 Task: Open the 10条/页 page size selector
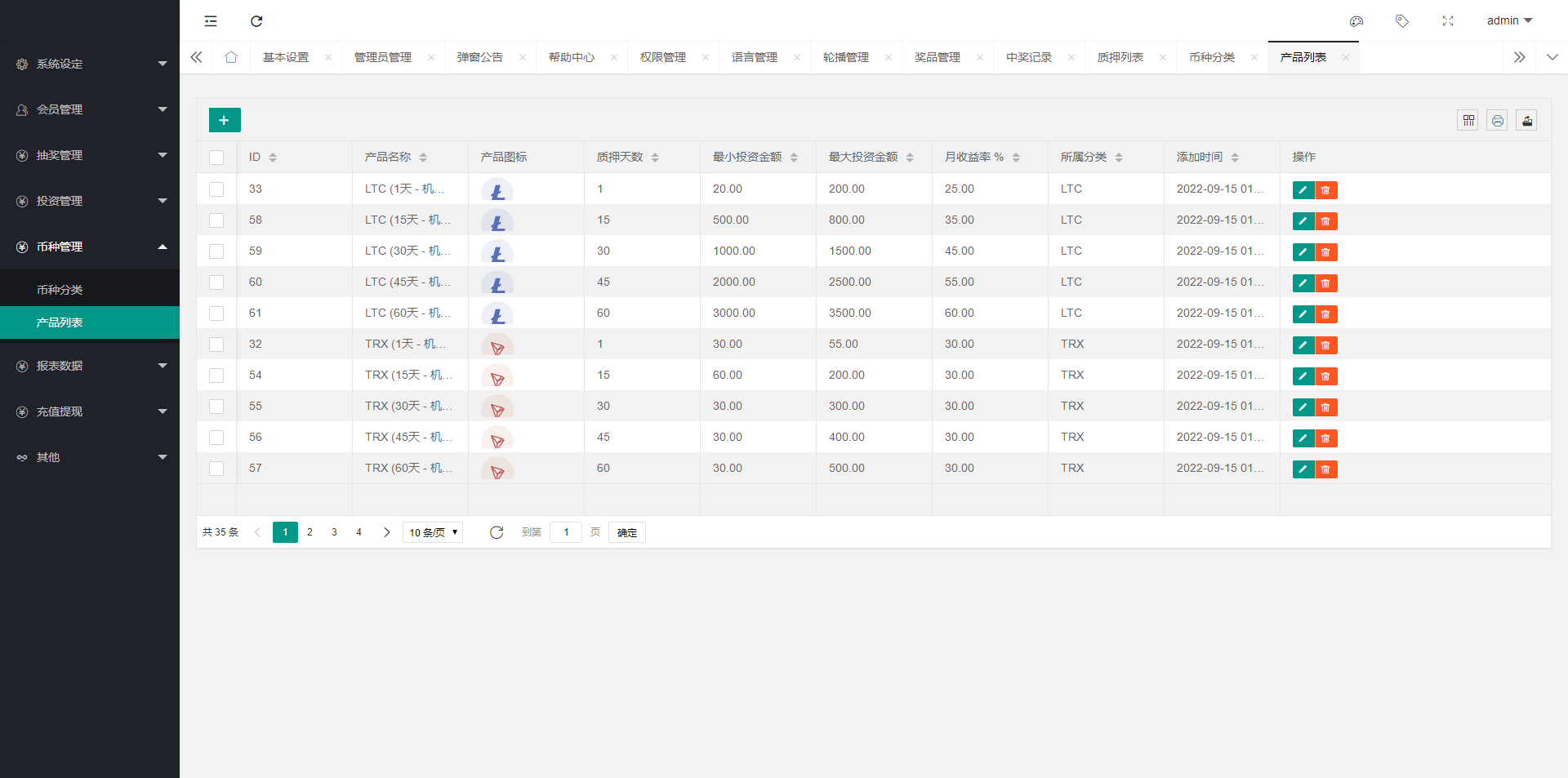click(432, 531)
